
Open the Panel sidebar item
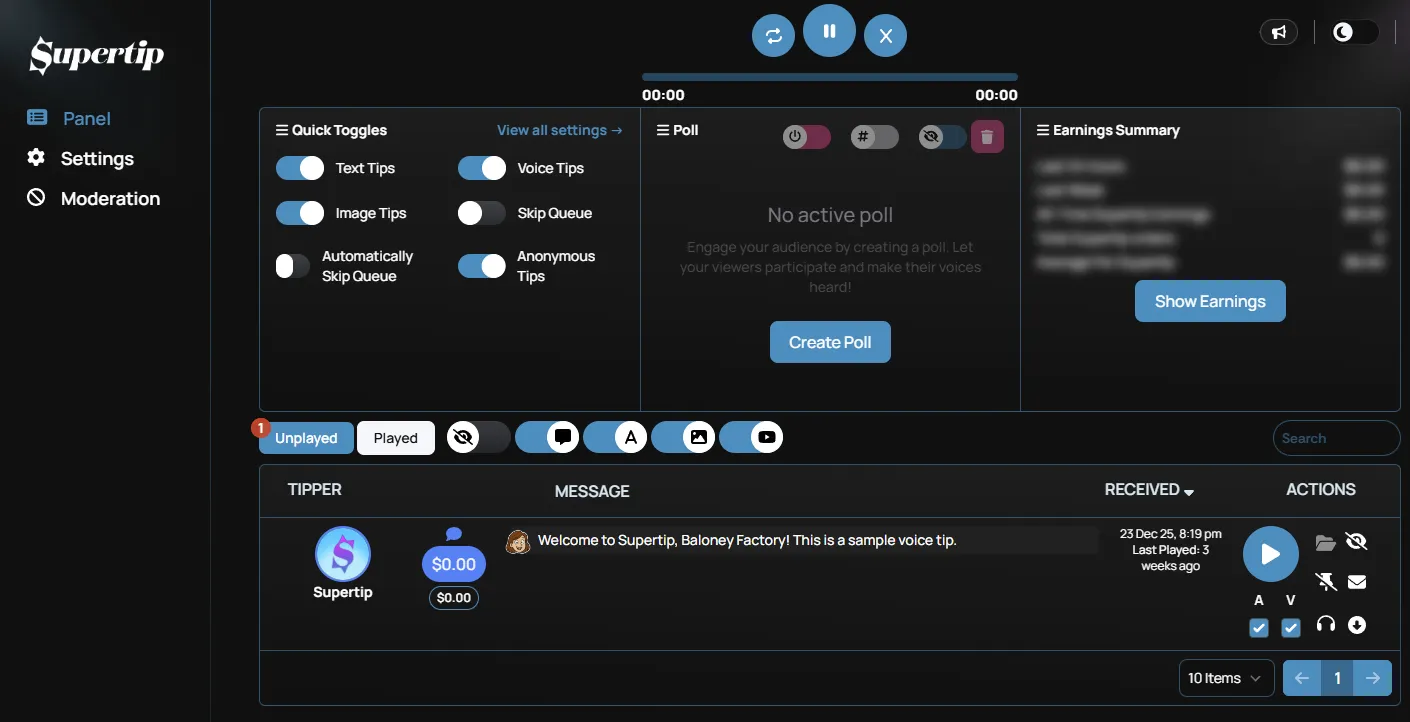(69, 118)
